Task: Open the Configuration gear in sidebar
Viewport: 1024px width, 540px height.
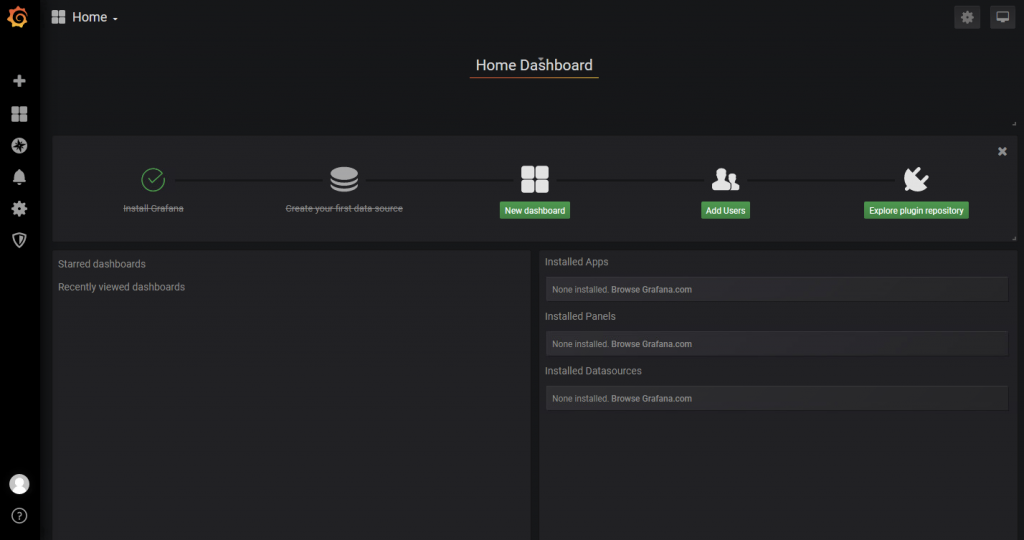Action: pos(19,208)
